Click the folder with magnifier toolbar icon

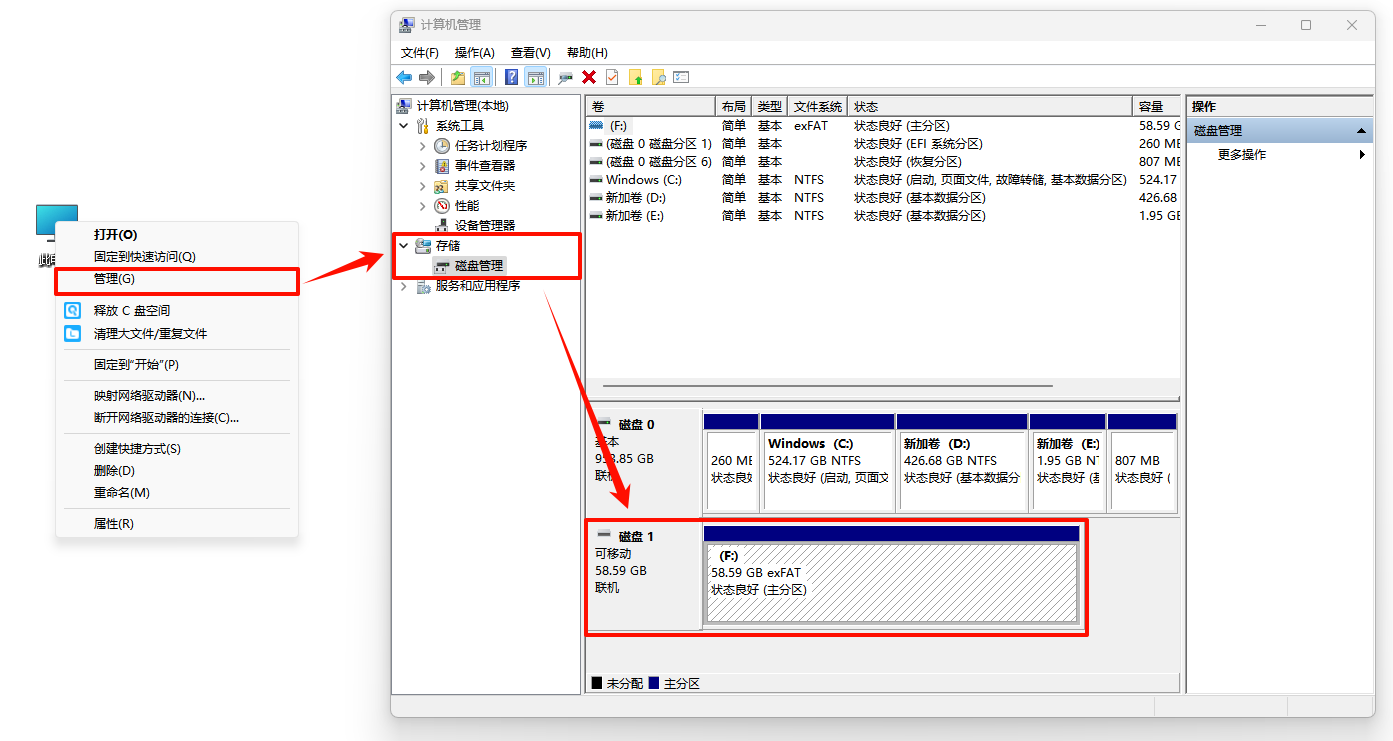click(x=658, y=78)
